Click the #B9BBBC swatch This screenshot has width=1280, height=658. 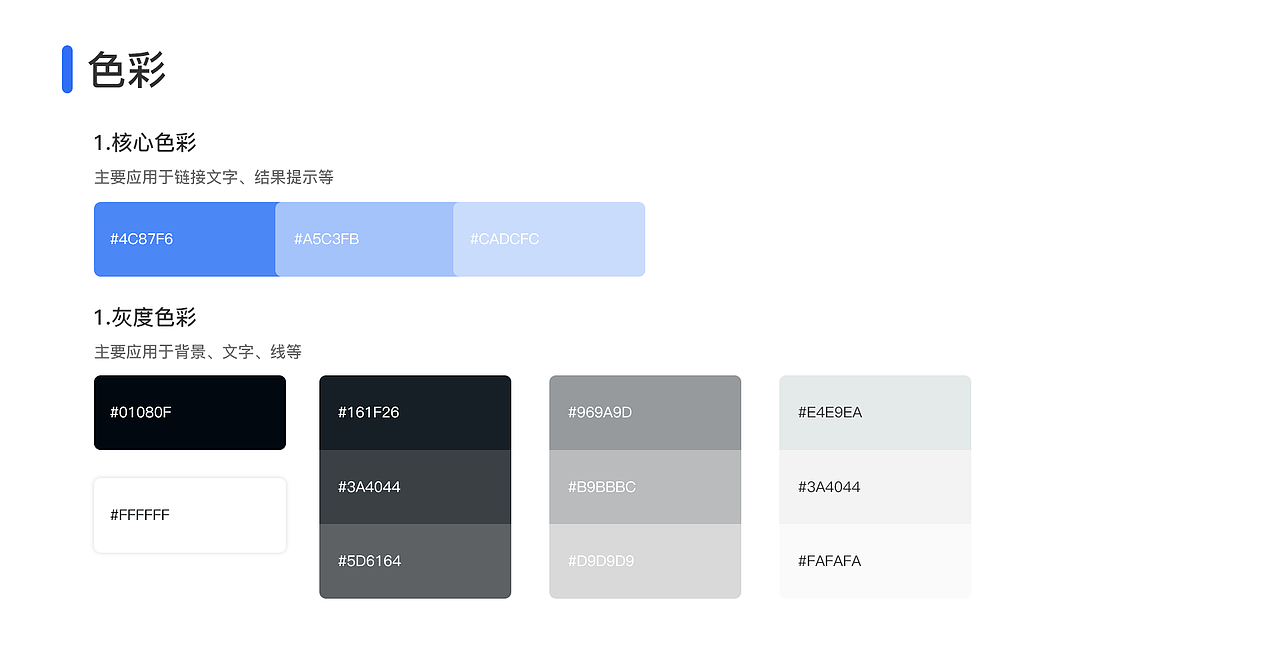(645, 487)
